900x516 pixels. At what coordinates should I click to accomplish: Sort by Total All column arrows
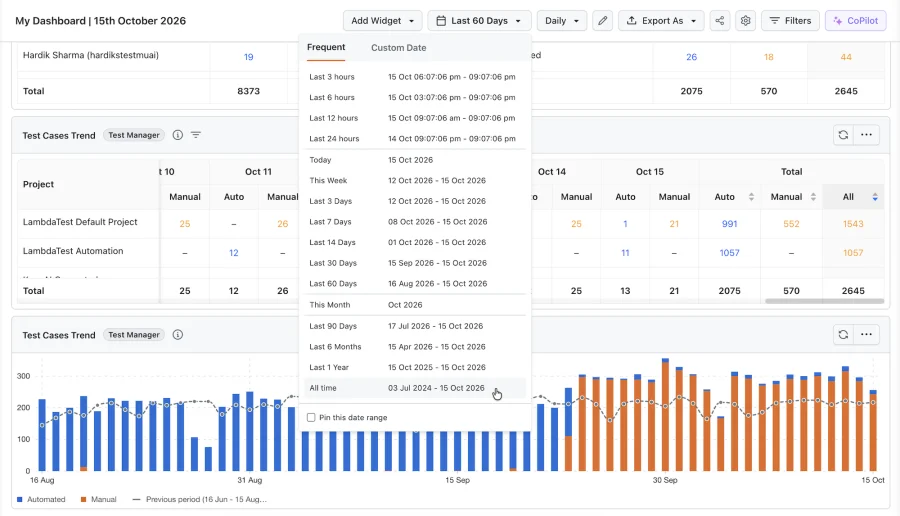click(x=875, y=197)
